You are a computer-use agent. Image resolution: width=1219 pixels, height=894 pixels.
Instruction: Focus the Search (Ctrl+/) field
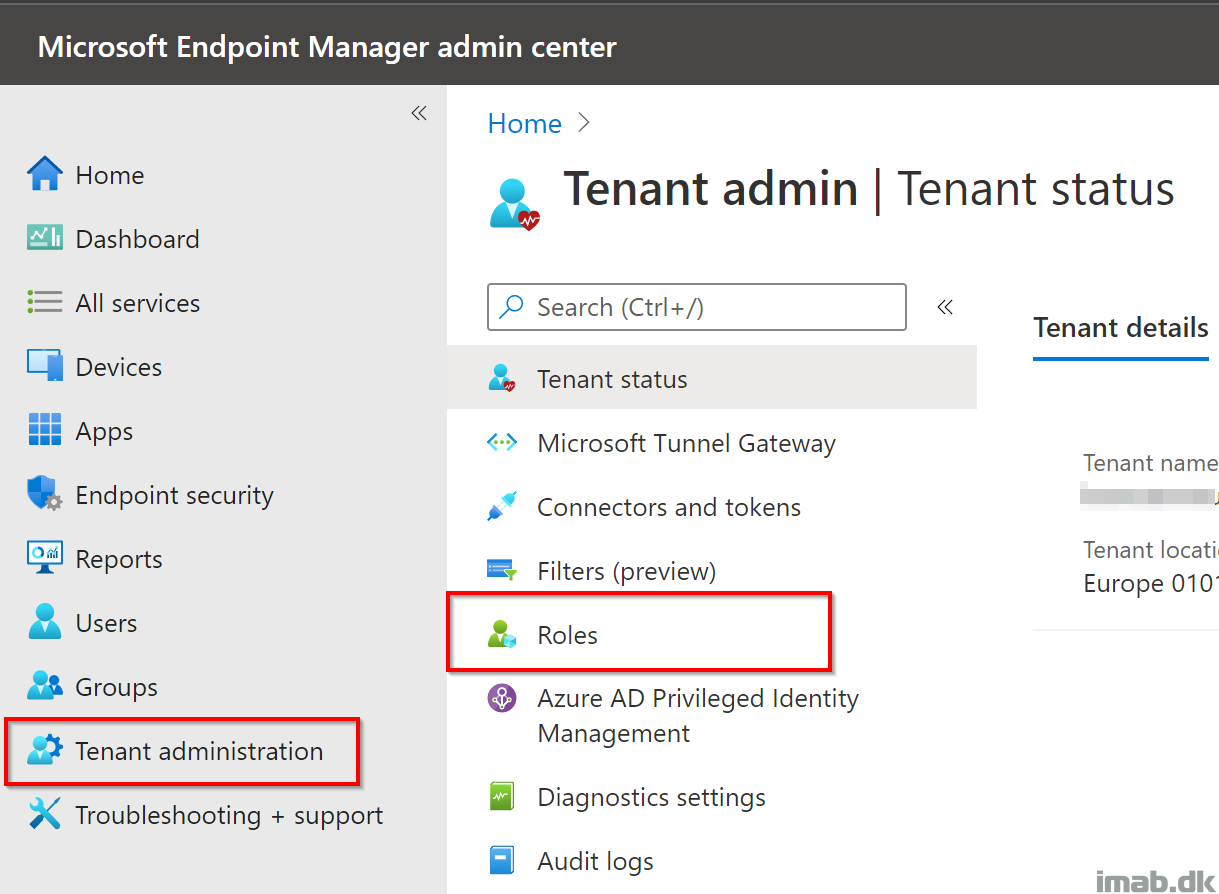[697, 307]
